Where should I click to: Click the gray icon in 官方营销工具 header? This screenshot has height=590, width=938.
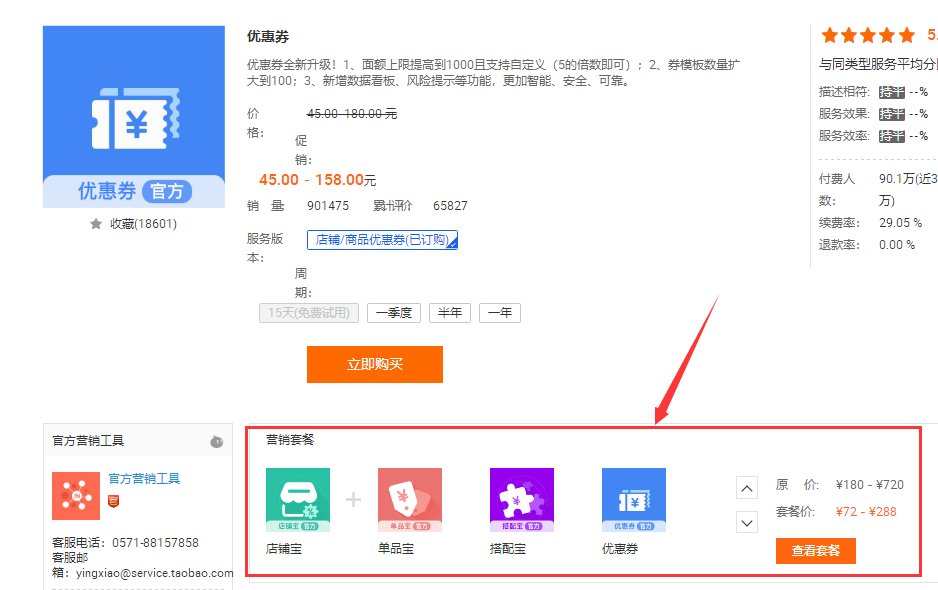(216, 441)
